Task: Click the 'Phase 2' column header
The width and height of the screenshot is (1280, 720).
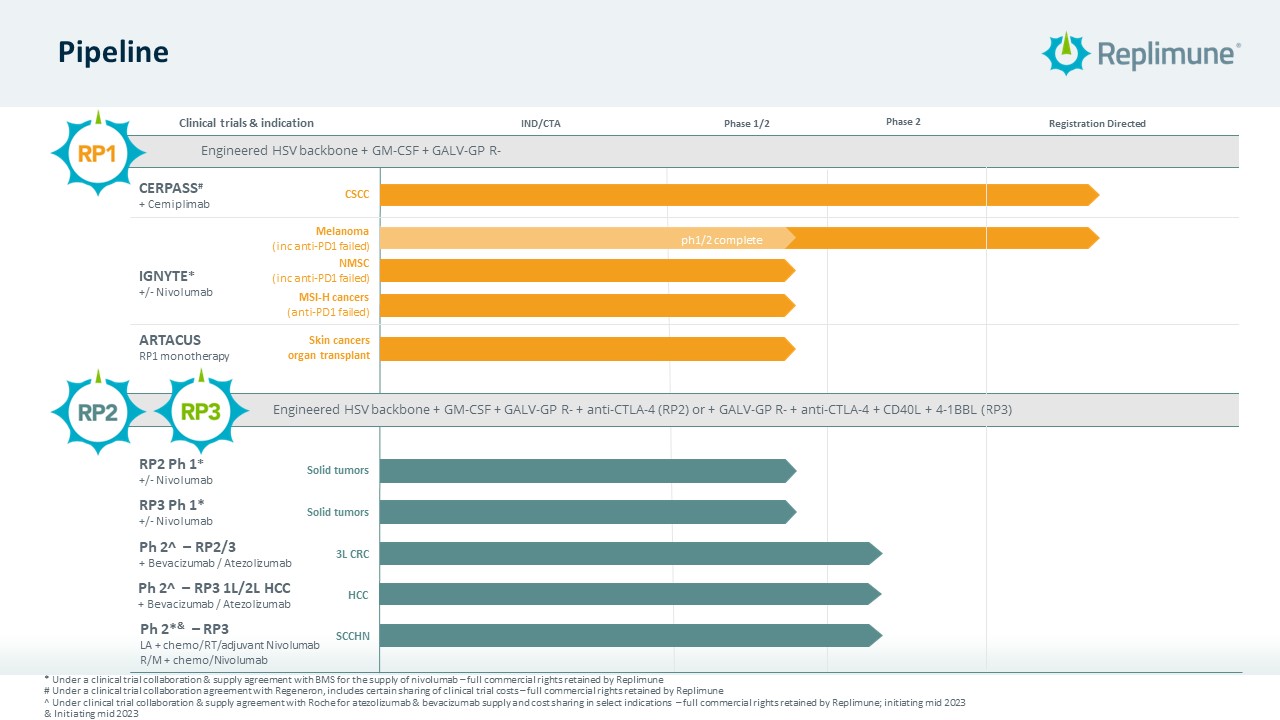Action: click(903, 122)
